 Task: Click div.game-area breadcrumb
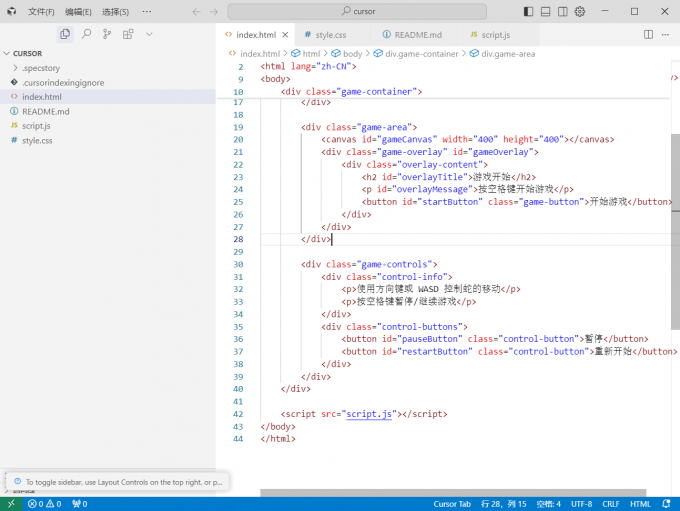pos(503,54)
